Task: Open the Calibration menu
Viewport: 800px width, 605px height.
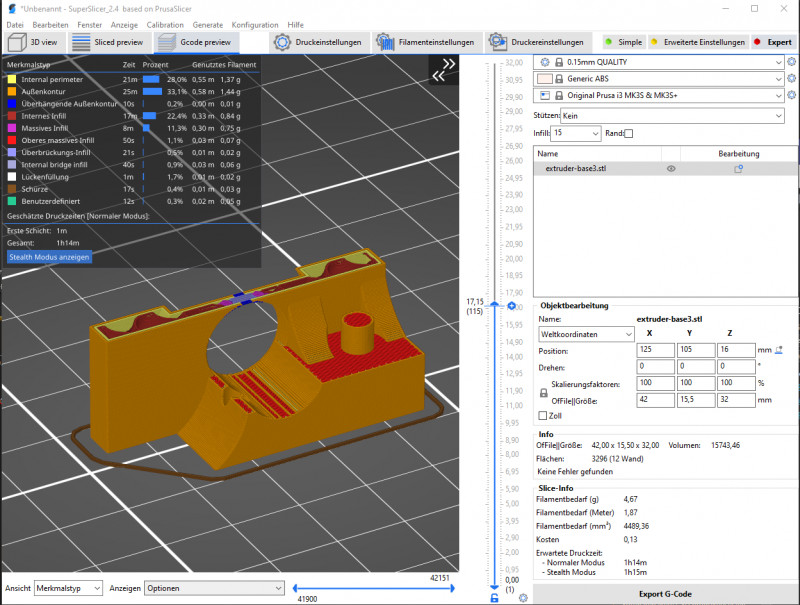Action: (x=165, y=23)
